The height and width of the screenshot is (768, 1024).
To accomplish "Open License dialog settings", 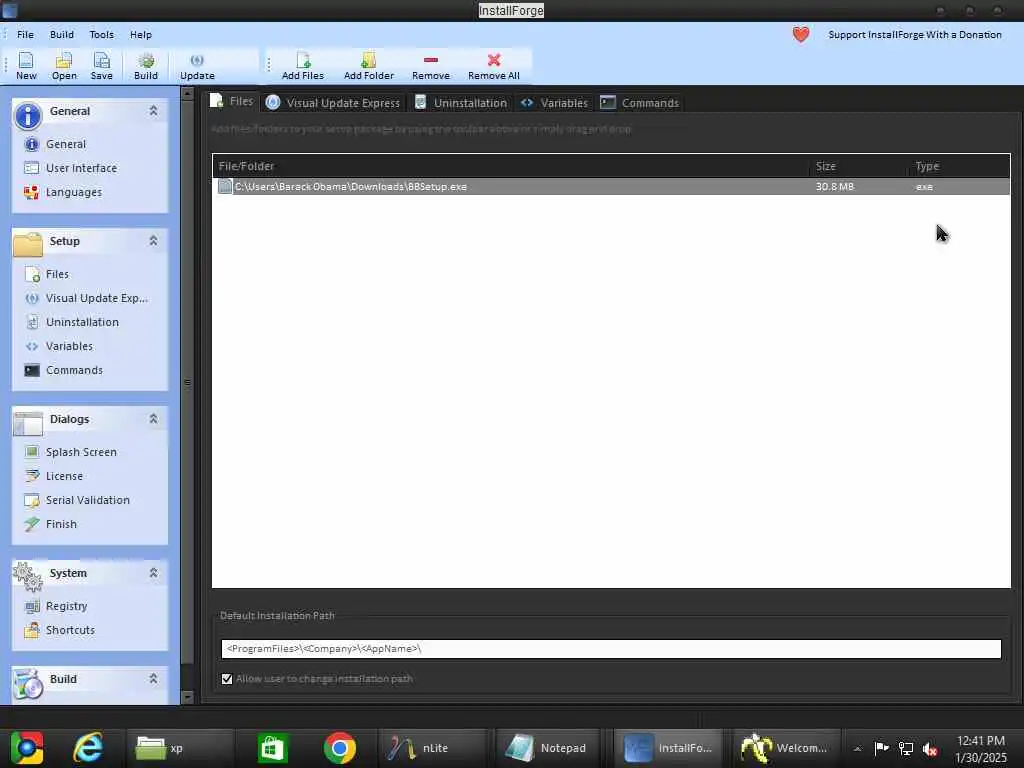I will coord(54,476).
